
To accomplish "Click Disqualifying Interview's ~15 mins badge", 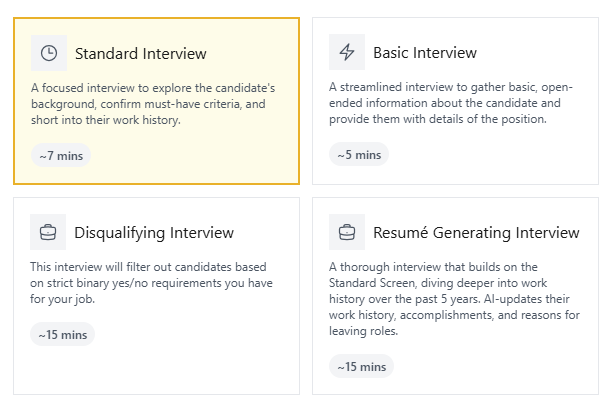I will (62, 335).
